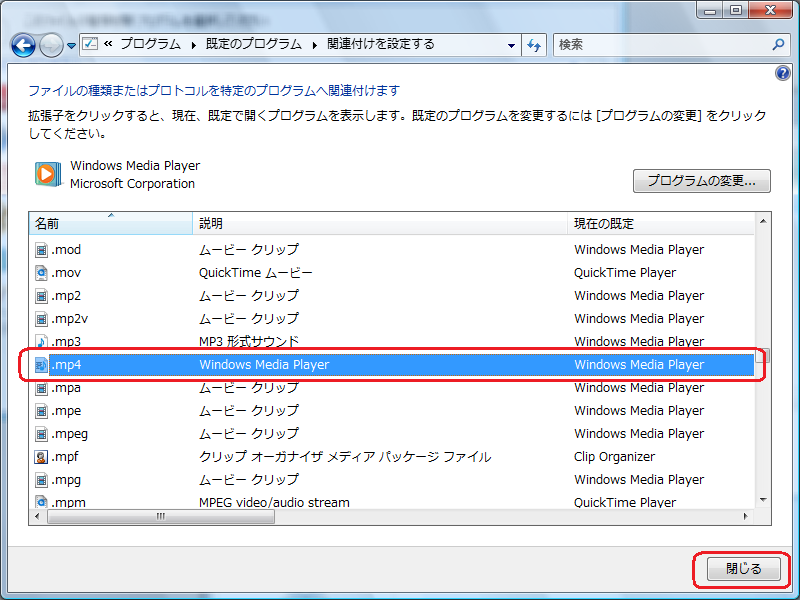Image resolution: width=800 pixels, height=600 pixels.
Task: Click the 閉じる button
Action: (x=742, y=569)
